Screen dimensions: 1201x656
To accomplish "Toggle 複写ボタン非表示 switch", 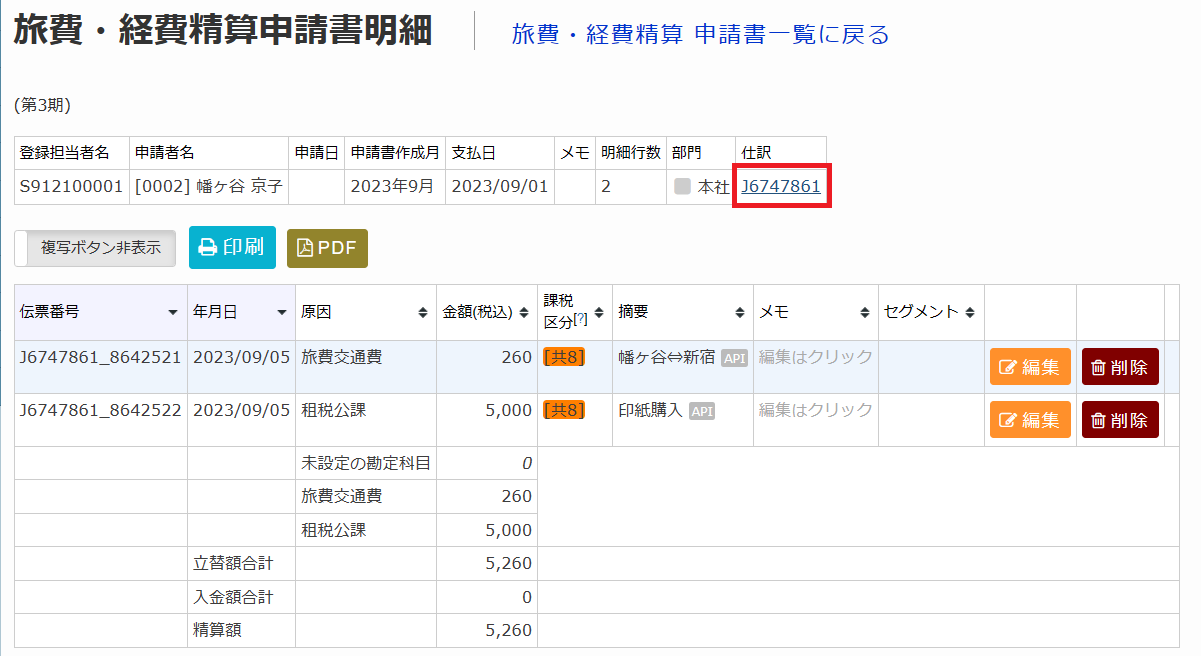I will (x=95, y=248).
